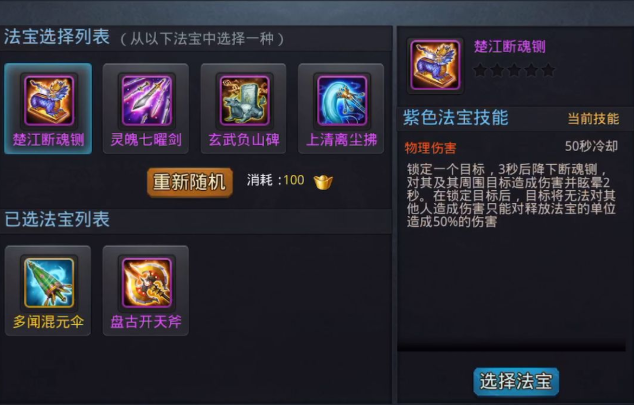
Task: Click the 消耗:100 cost text
Action: tap(275, 180)
